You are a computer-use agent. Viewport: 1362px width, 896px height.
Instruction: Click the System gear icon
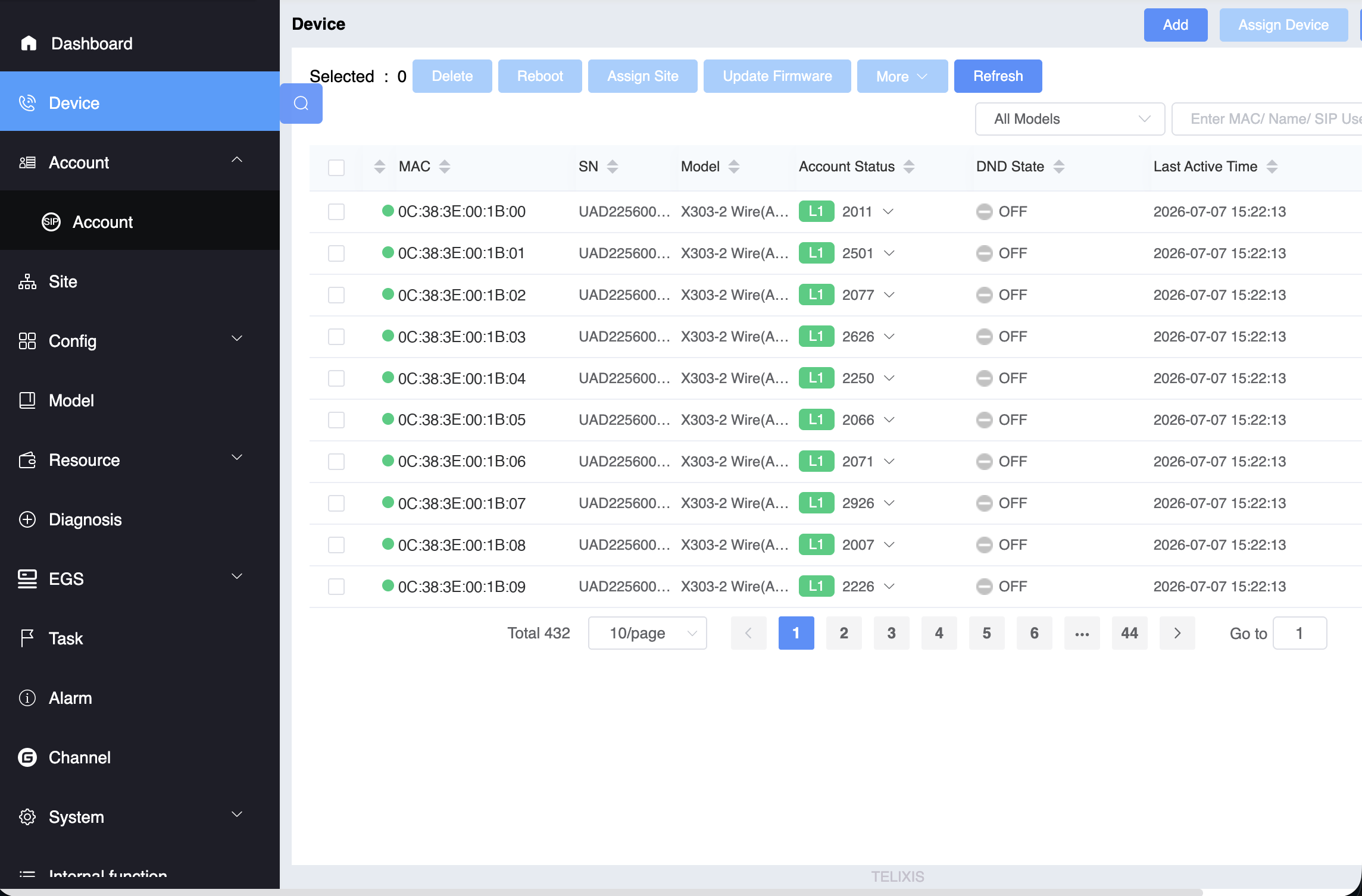click(27, 817)
